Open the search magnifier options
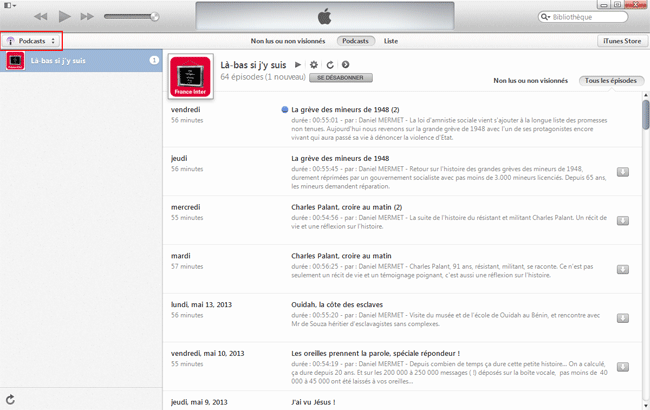Viewport: 650px width, 410px height. click(545, 17)
